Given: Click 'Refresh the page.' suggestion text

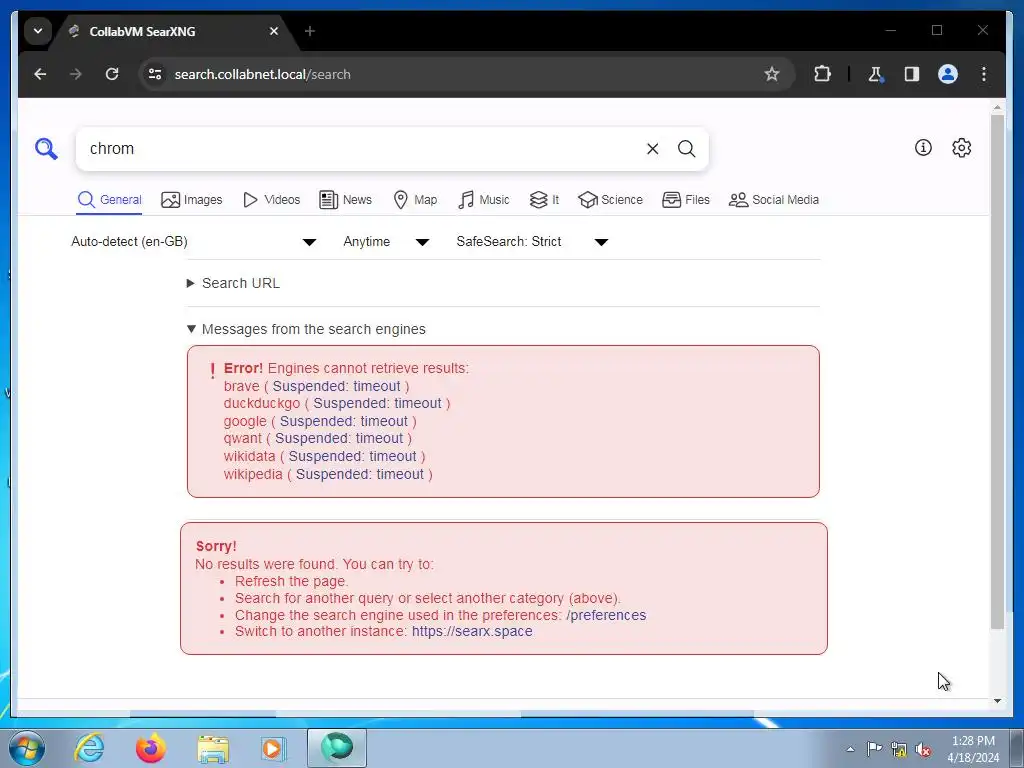Looking at the screenshot, I should pyautogui.click(x=292, y=581).
